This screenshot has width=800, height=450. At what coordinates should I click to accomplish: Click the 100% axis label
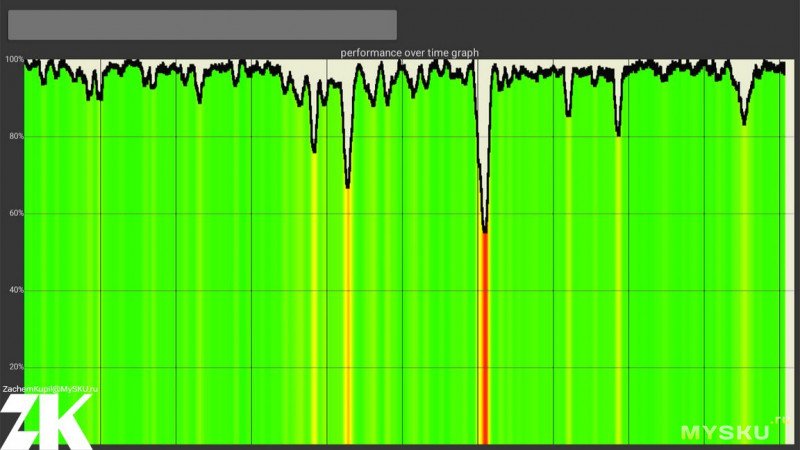[14, 59]
